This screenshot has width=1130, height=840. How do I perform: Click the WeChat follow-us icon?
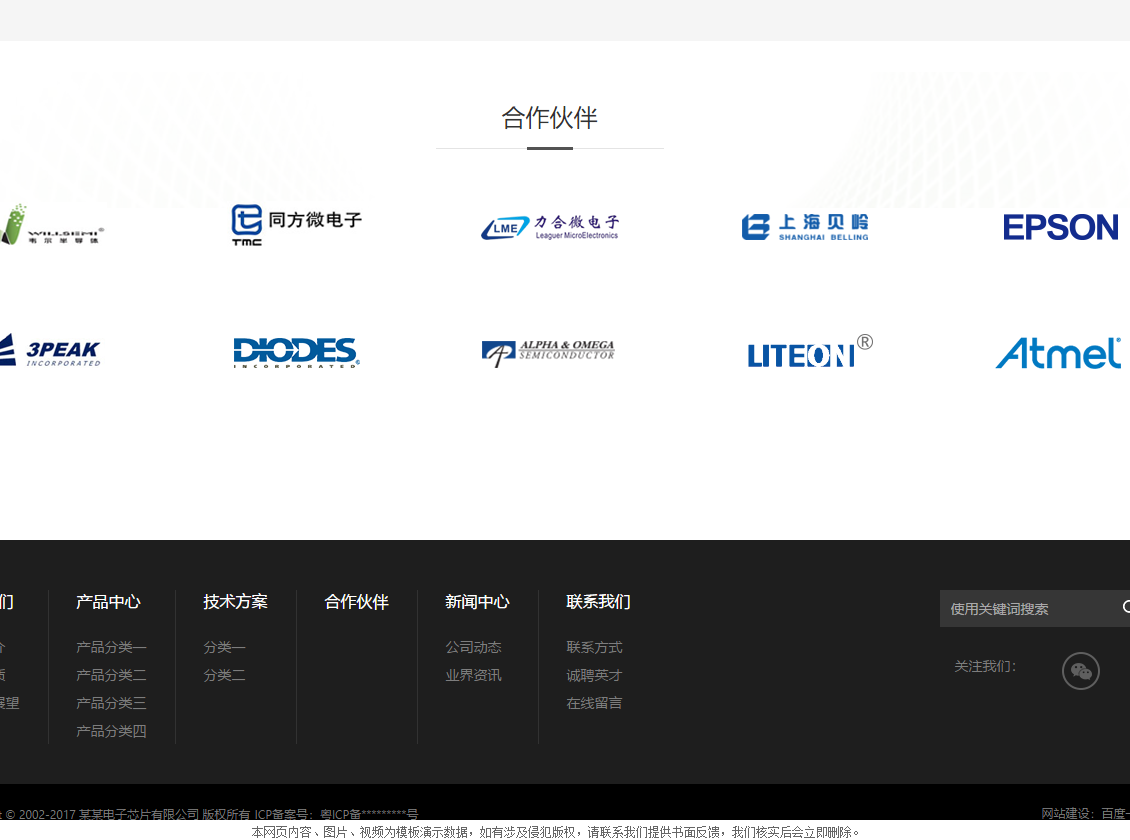1080,671
